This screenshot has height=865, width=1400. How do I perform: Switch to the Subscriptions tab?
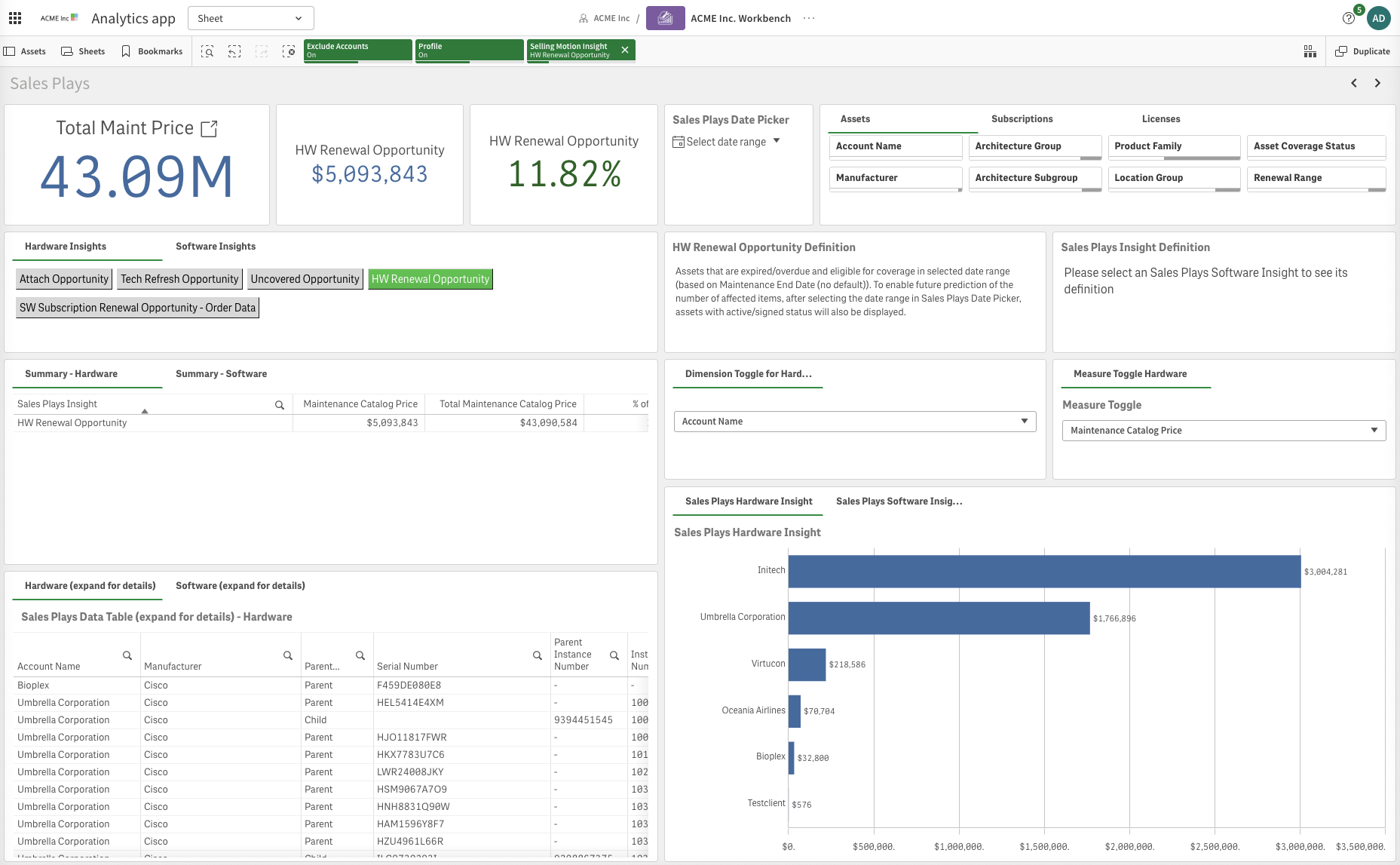pos(1022,119)
